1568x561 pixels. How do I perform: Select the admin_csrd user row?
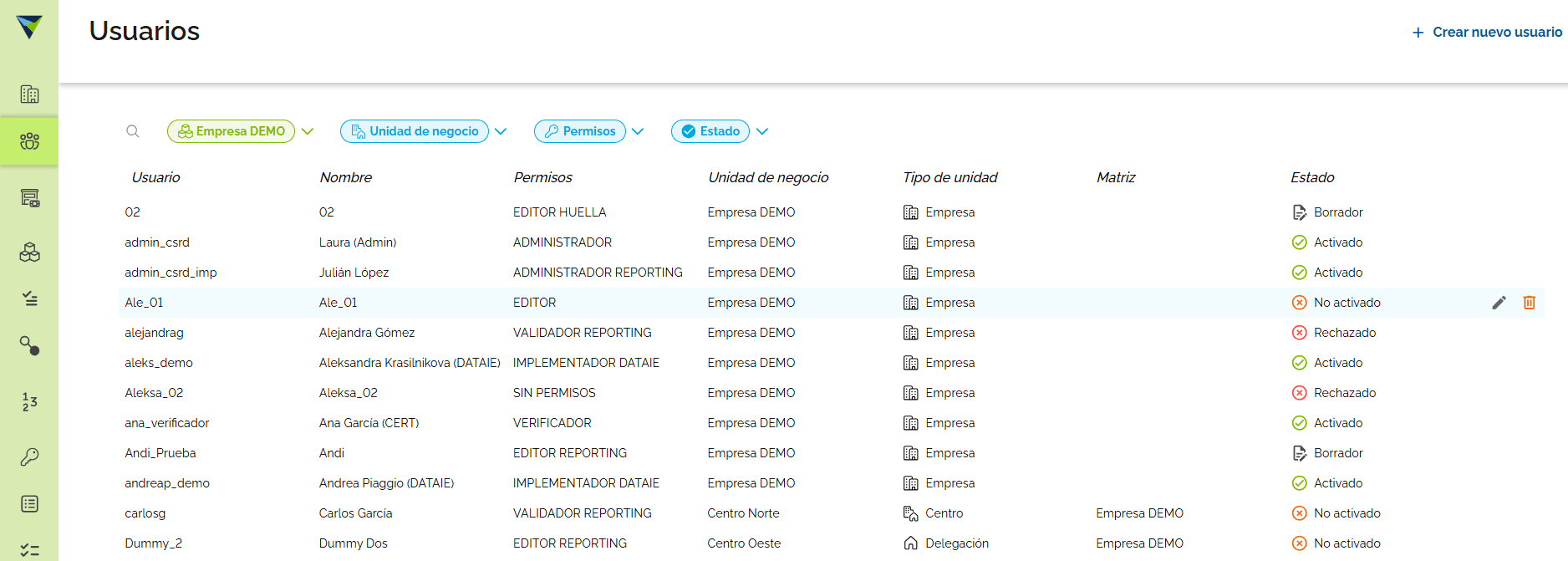832,242
